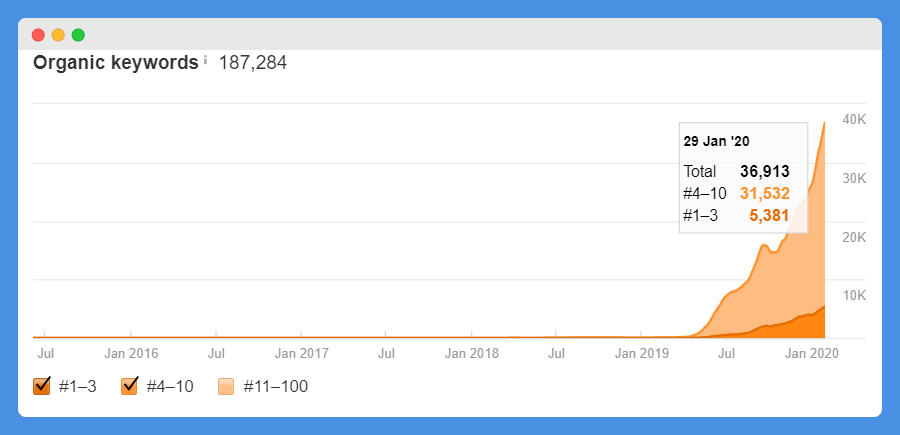The width and height of the screenshot is (900, 435).
Task: Click the Organic keywords heading
Action: [115, 63]
